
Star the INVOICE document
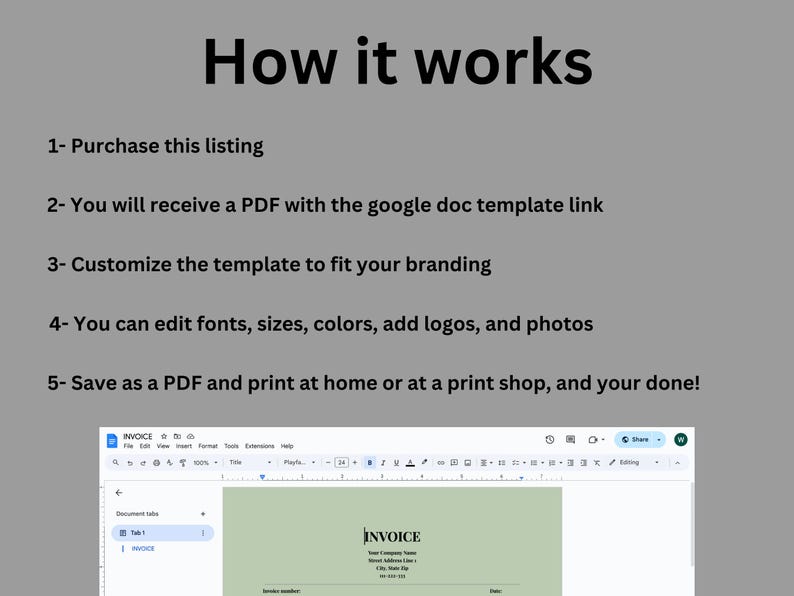point(164,436)
